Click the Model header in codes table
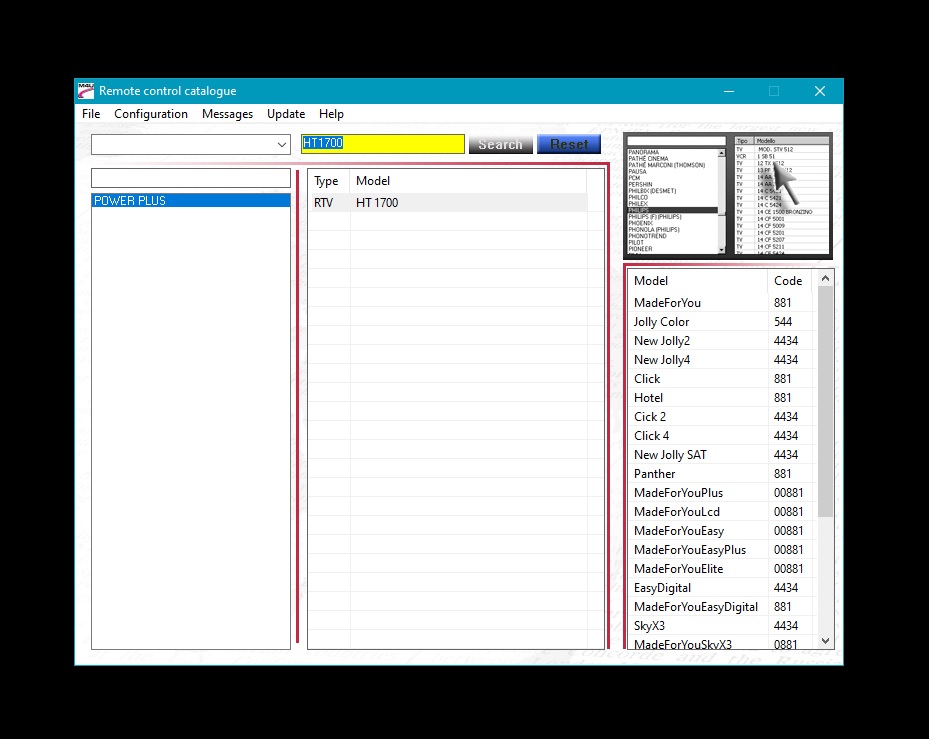The height and width of the screenshot is (739, 929). point(697,281)
